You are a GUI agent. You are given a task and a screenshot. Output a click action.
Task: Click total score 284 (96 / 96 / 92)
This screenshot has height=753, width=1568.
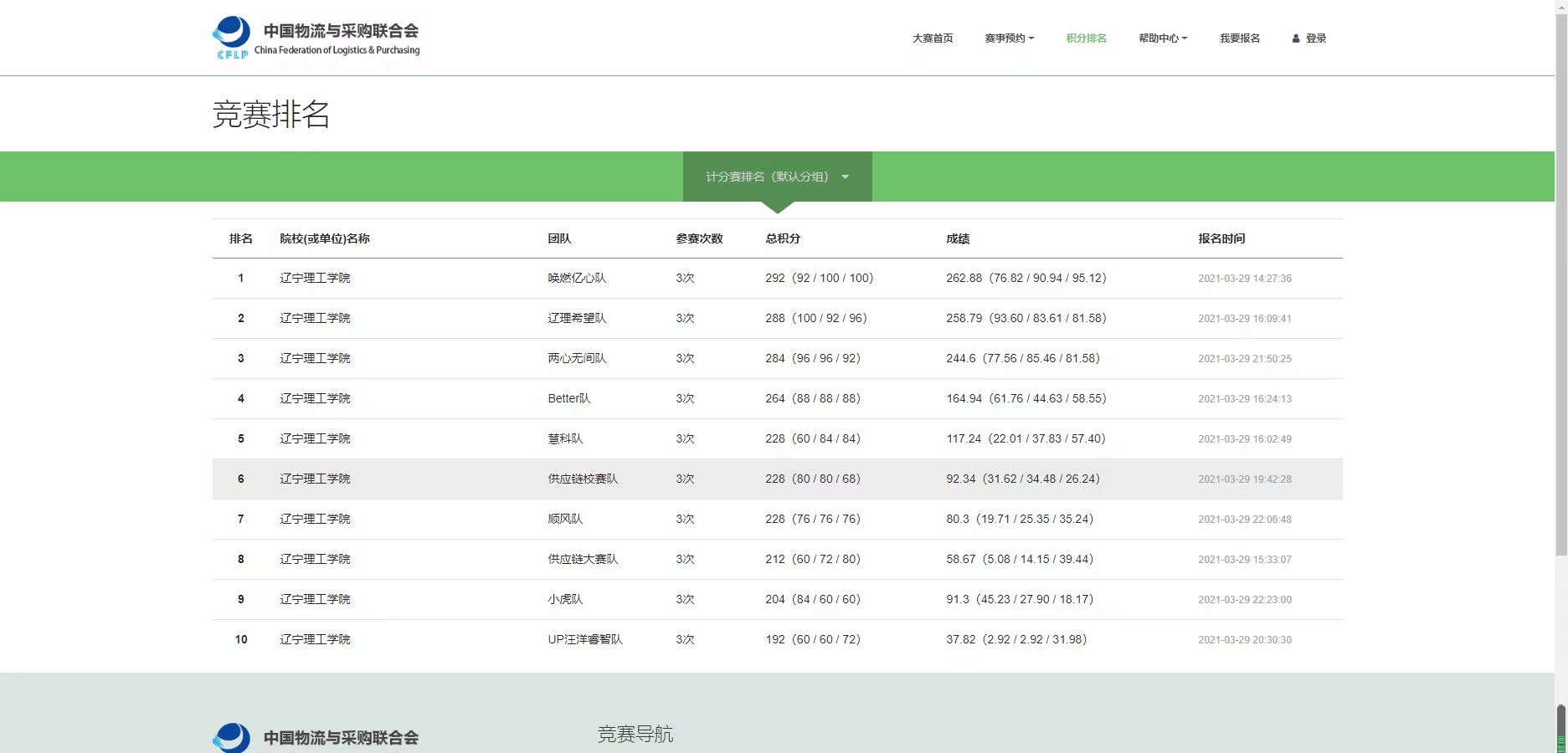(x=813, y=358)
